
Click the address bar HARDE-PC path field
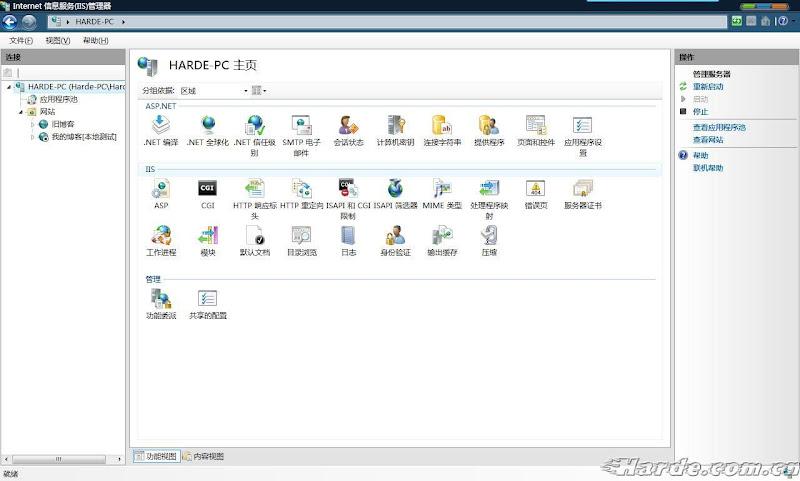[387, 22]
